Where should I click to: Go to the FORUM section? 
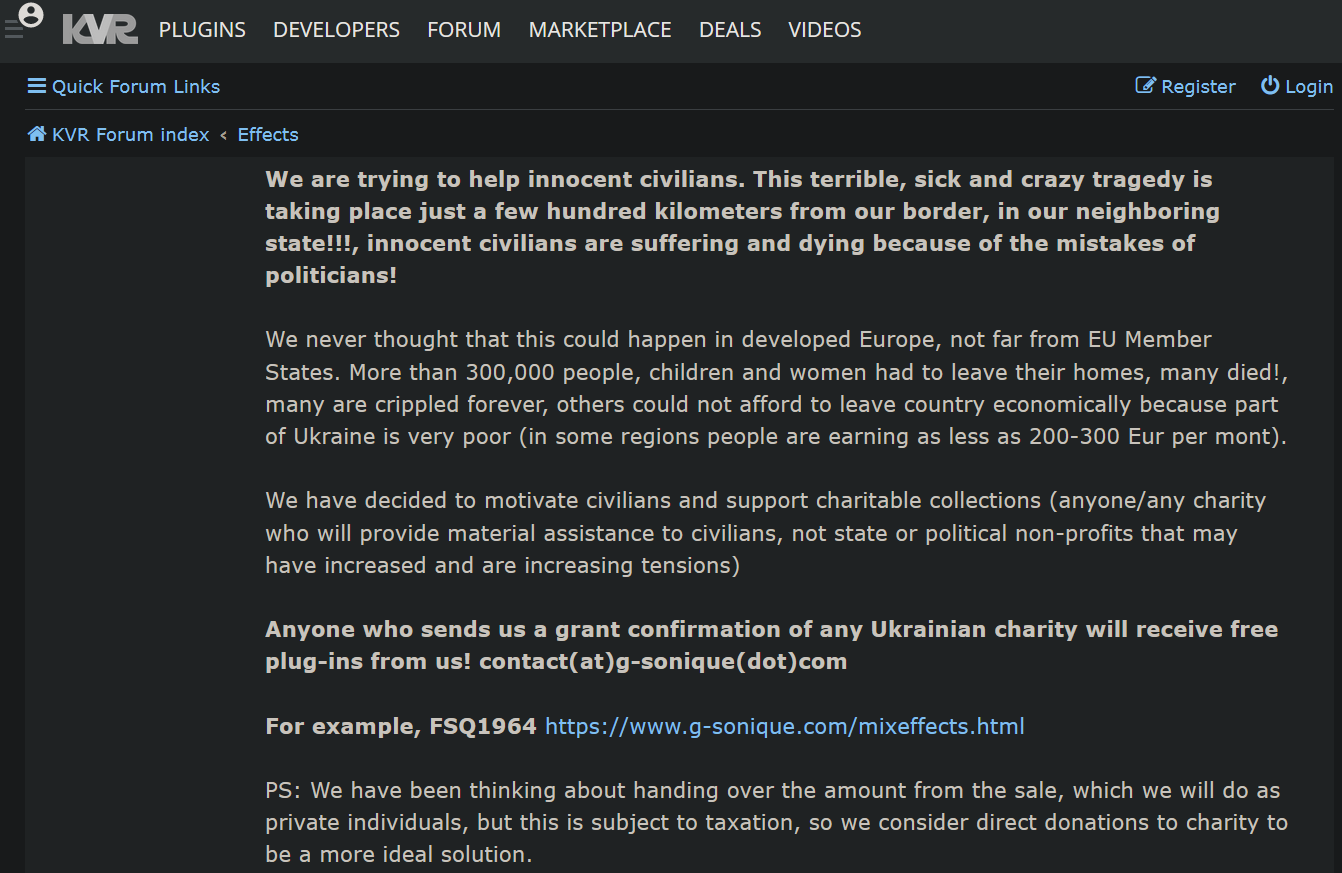464,30
